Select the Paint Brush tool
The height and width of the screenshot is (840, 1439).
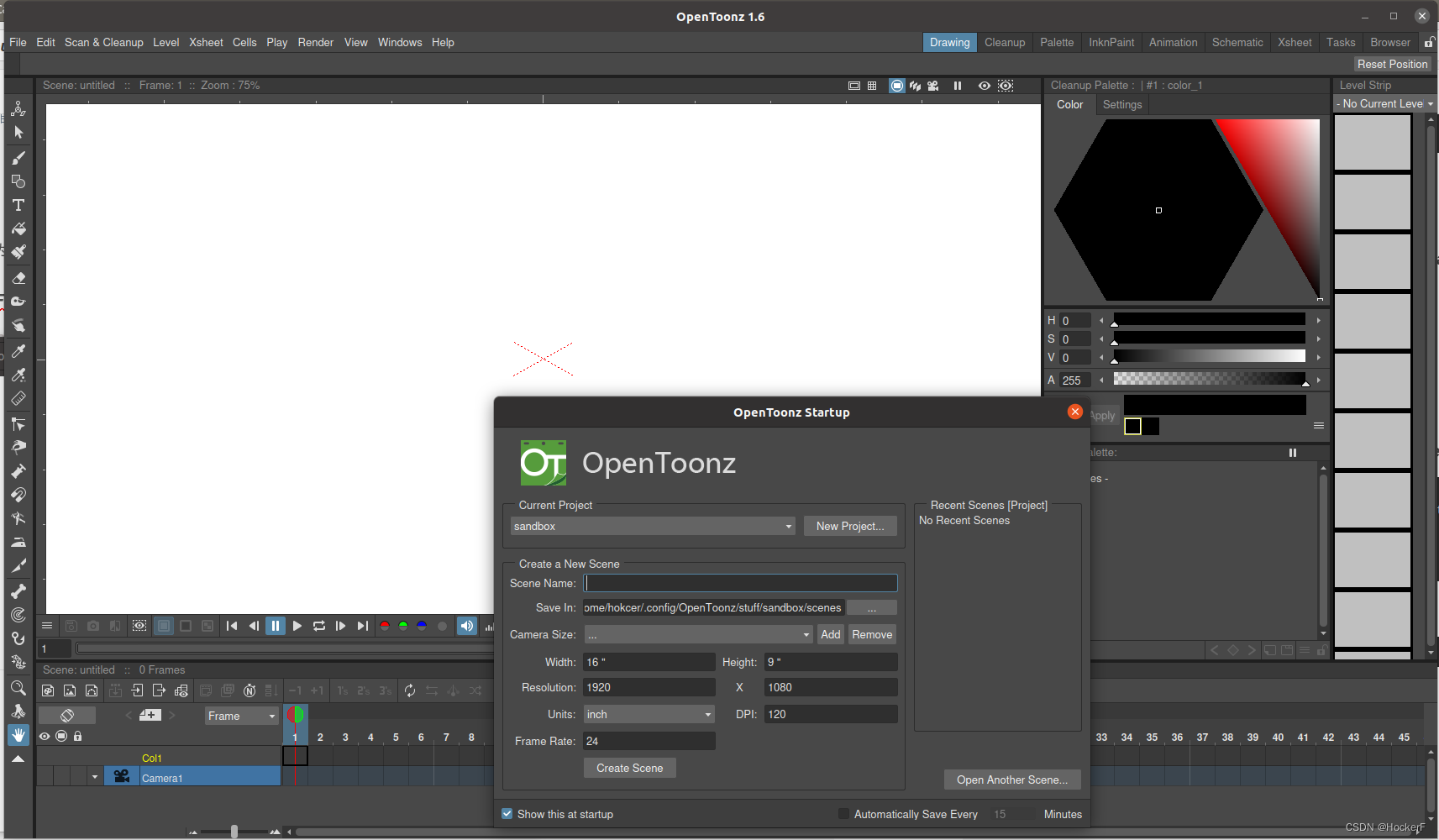pyautogui.click(x=18, y=252)
